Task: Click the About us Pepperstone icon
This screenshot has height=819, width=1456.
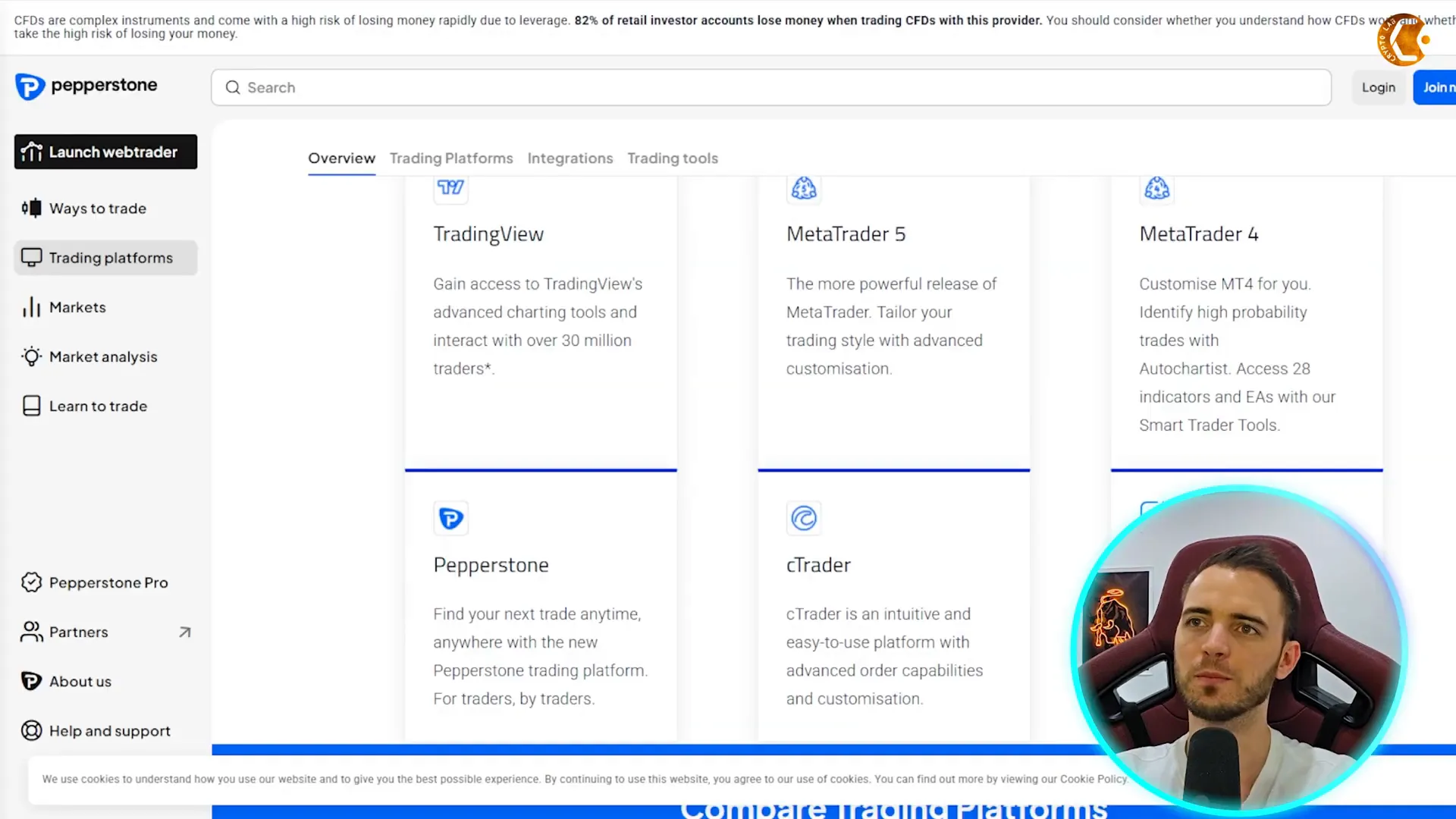Action: click(32, 681)
